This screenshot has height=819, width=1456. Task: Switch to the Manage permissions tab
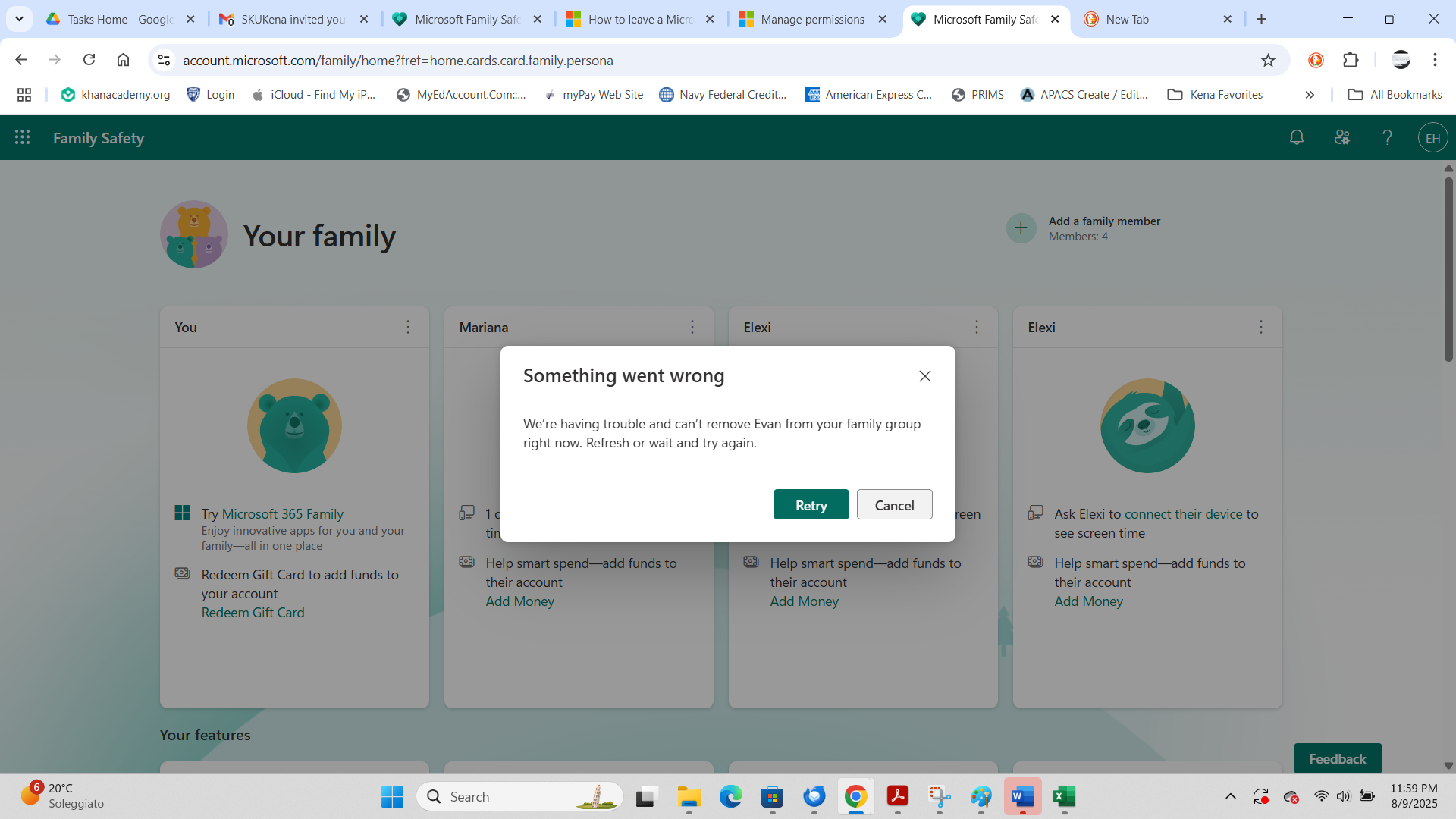(x=813, y=19)
